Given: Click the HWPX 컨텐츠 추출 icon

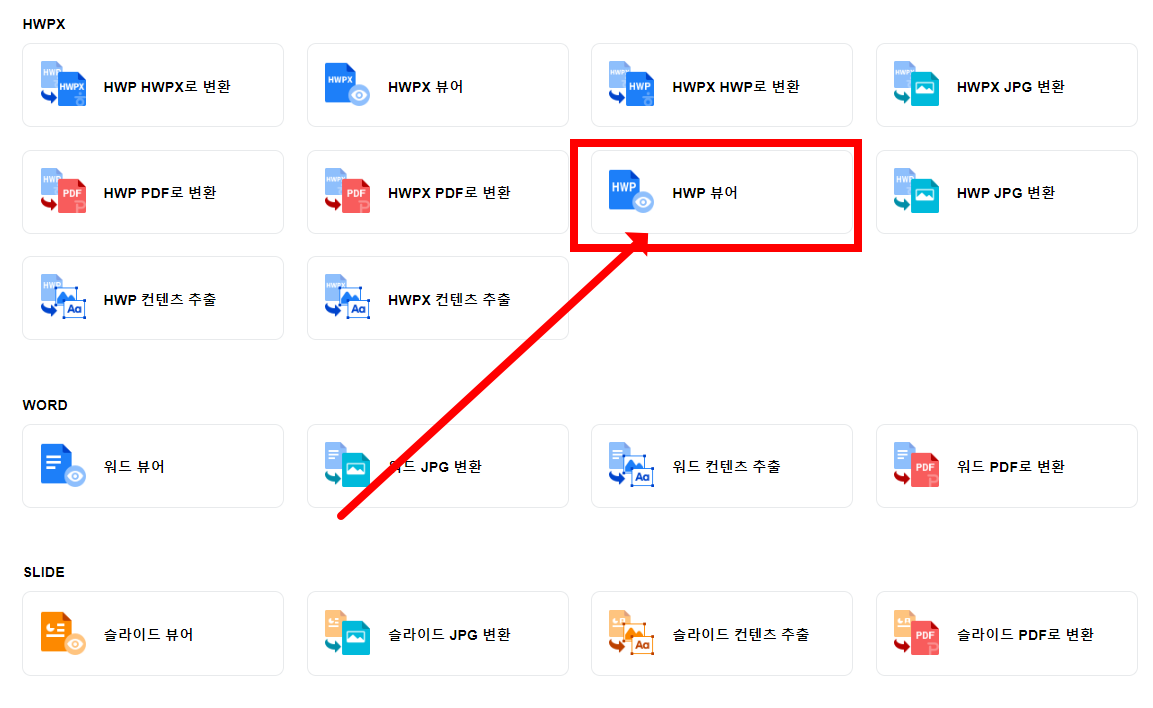Looking at the screenshot, I should (346, 297).
